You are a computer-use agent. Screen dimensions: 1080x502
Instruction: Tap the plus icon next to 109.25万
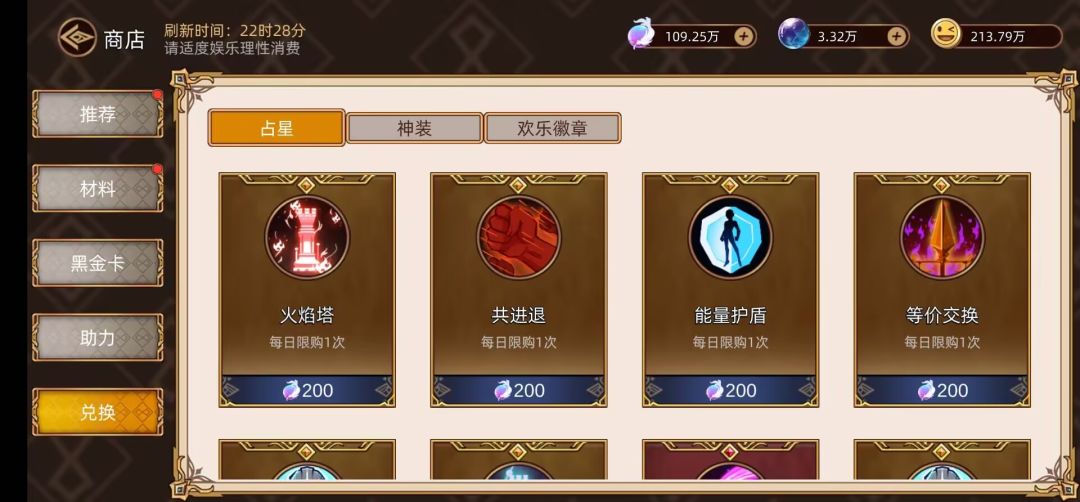[x=743, y=36]
